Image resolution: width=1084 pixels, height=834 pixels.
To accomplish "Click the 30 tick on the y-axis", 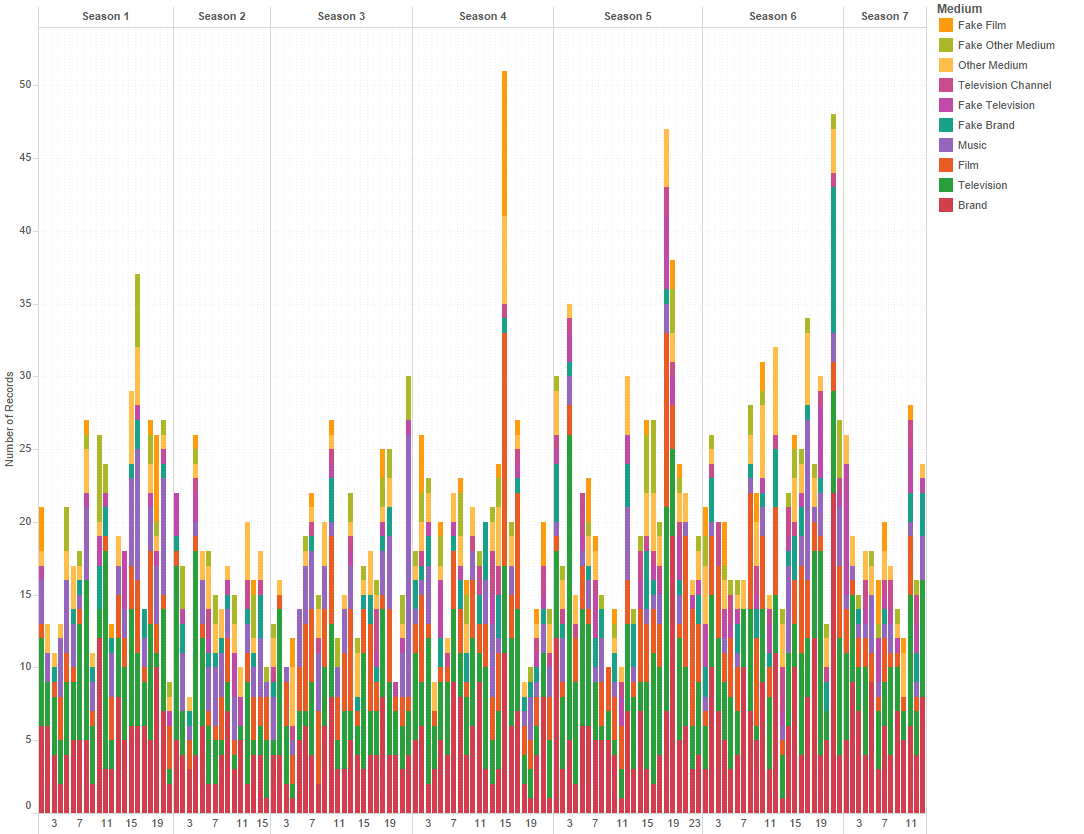I will click(26, 376).
